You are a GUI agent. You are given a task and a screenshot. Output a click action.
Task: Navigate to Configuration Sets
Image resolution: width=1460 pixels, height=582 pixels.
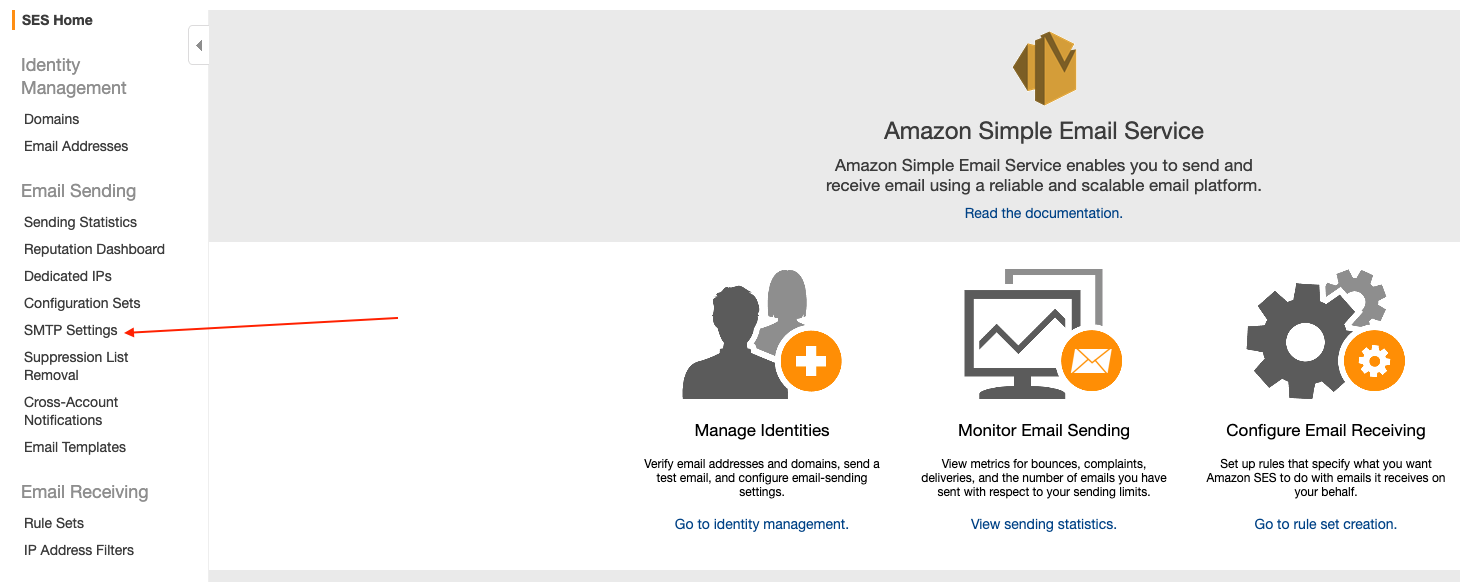[x=82, y=303]
